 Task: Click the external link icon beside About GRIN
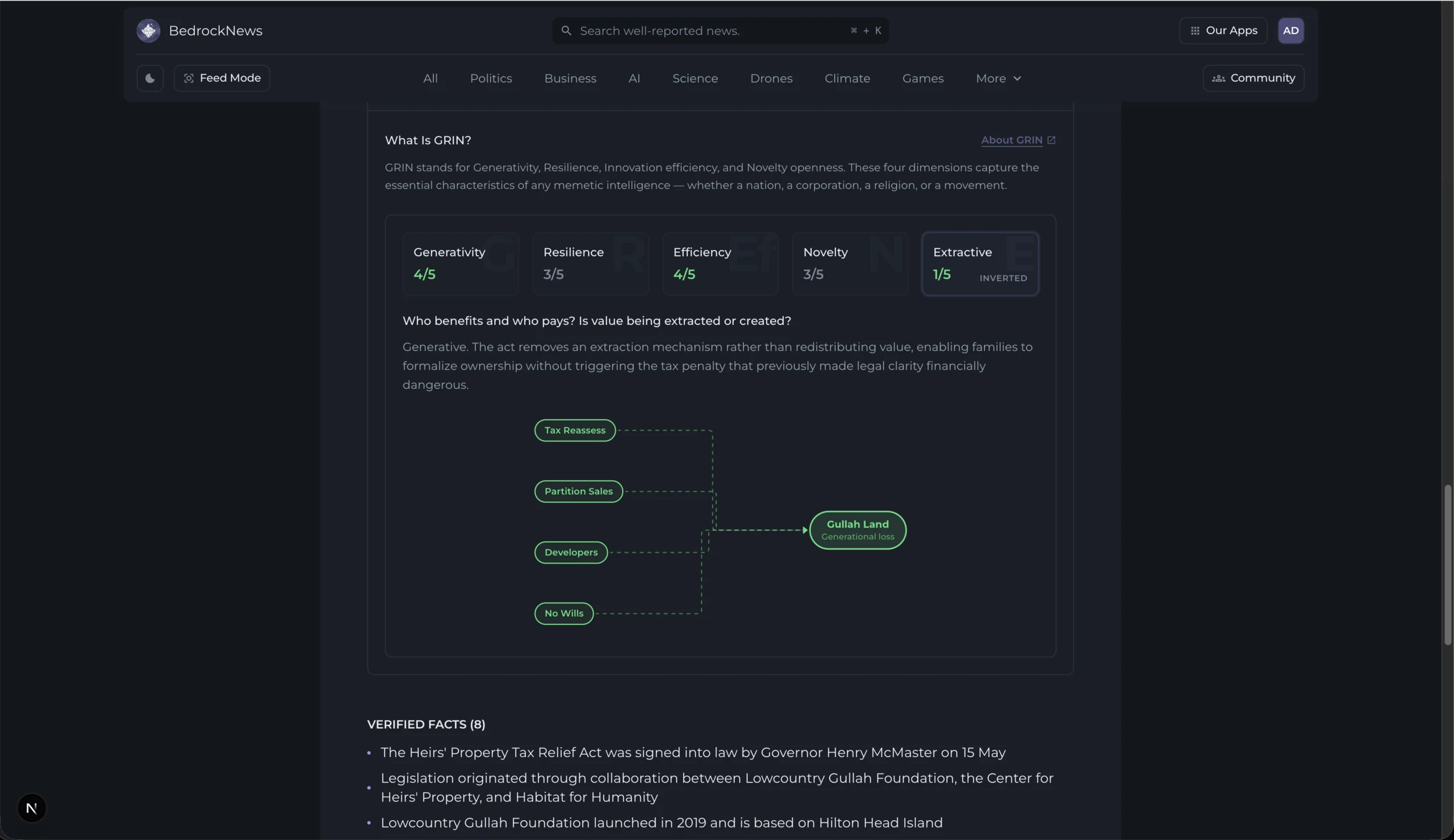click(x=1051, y=140)
